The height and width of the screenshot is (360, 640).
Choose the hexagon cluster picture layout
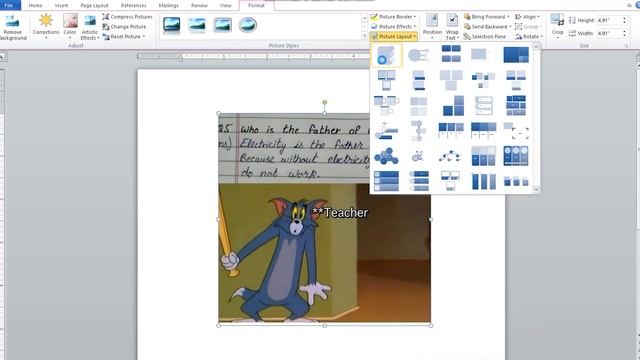[x=386, y=156]
